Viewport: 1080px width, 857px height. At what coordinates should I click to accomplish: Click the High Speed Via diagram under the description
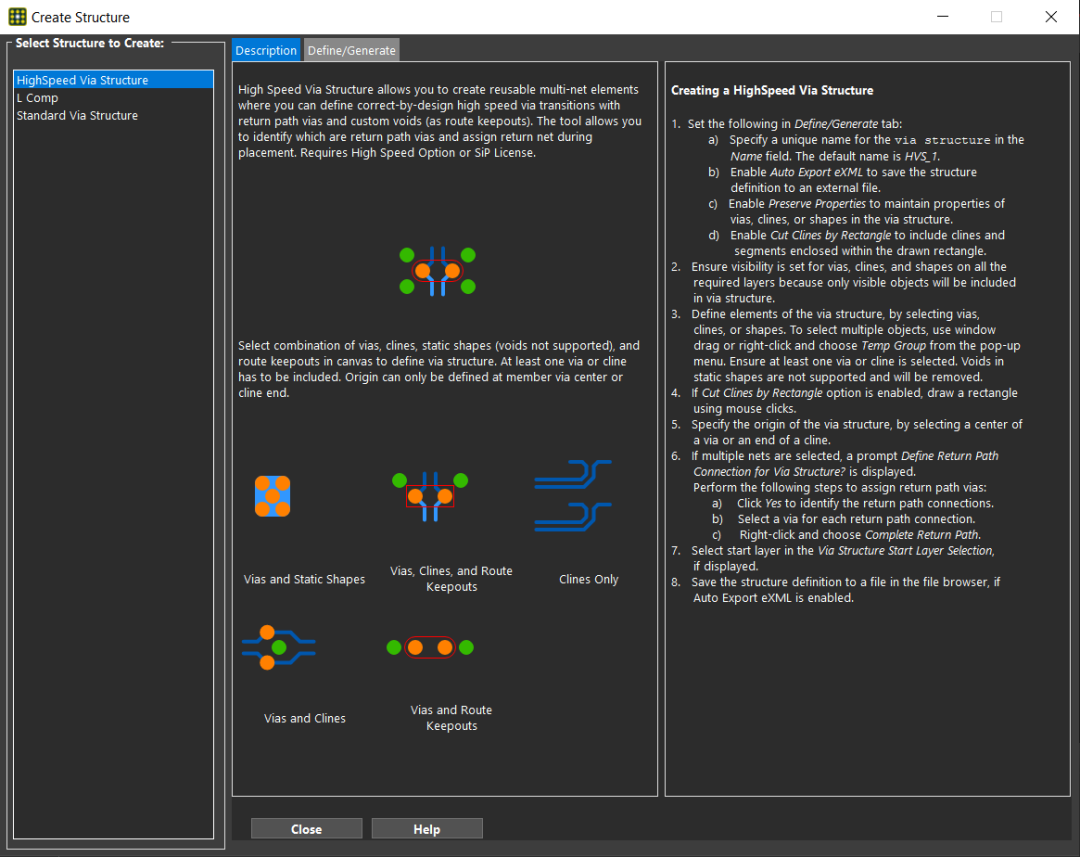pos(437,271)
